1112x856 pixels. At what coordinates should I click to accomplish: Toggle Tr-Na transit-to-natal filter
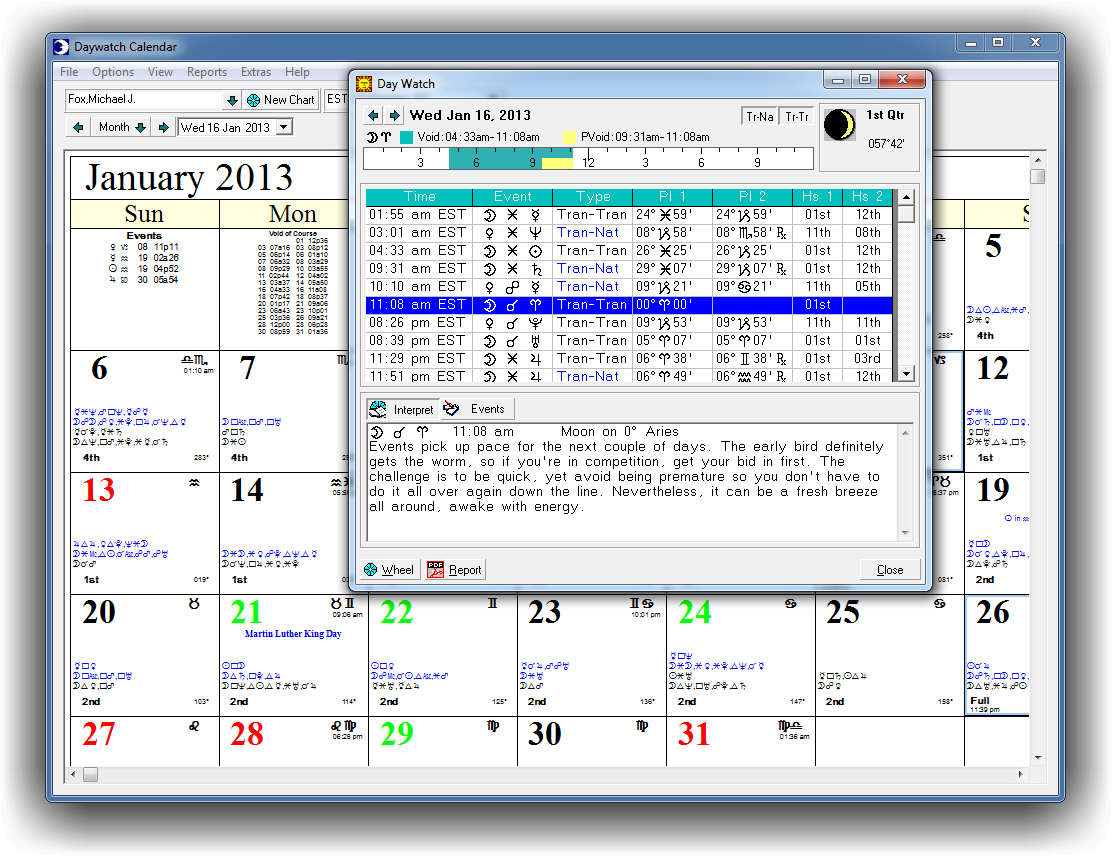(760, 117)
